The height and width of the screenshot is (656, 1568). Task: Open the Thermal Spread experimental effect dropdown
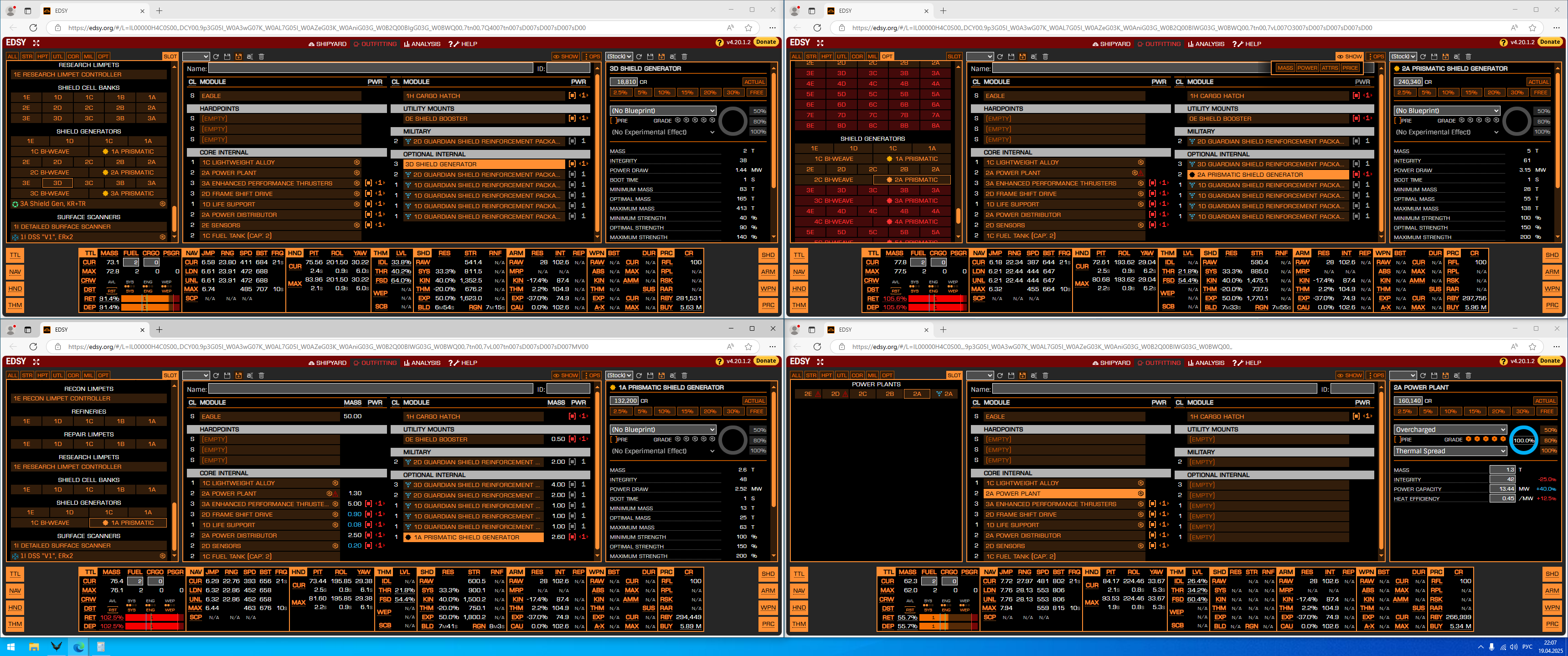1450,451
